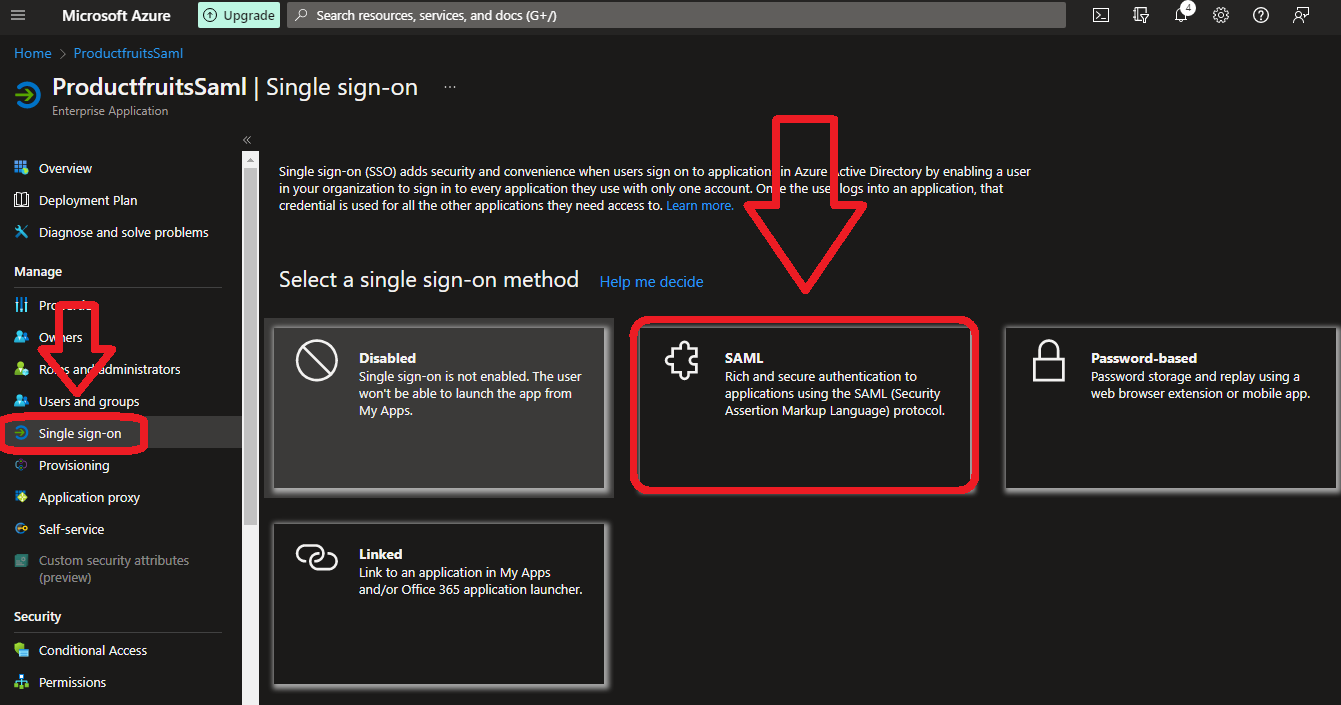The image size is (1341, 705).
Task: Expand Custom security attributes preview entry
Action: 113,568
